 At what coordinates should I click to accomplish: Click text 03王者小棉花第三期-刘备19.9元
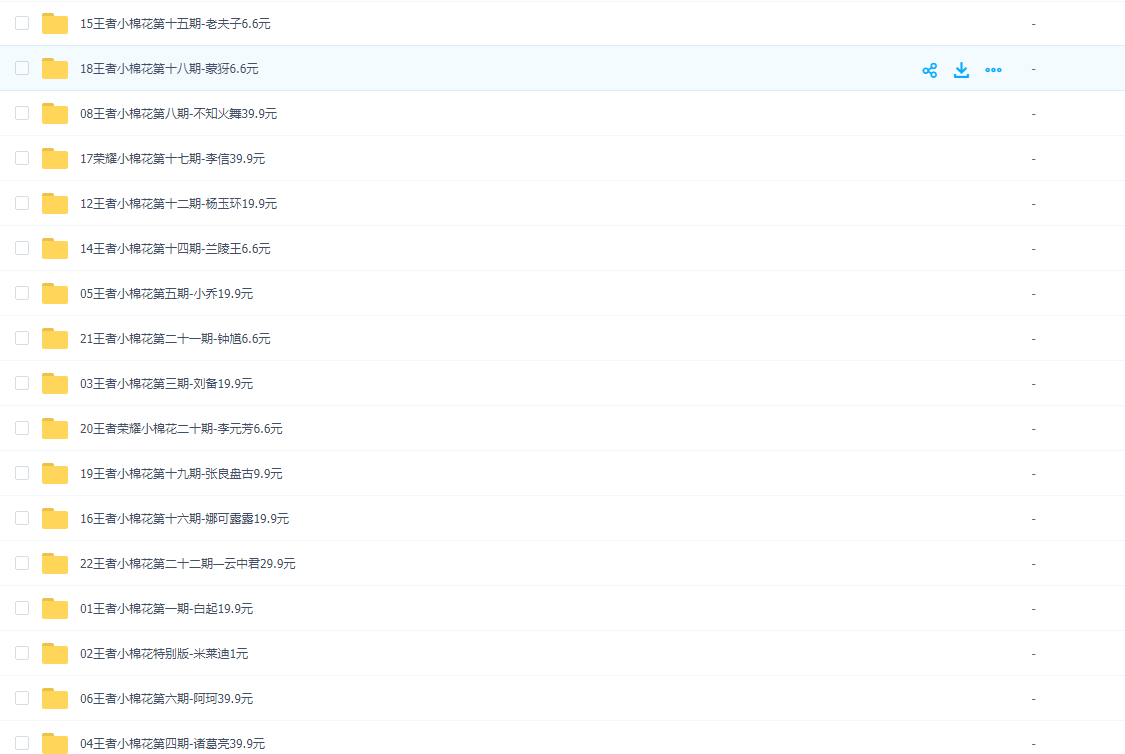[x=166, y=384]
